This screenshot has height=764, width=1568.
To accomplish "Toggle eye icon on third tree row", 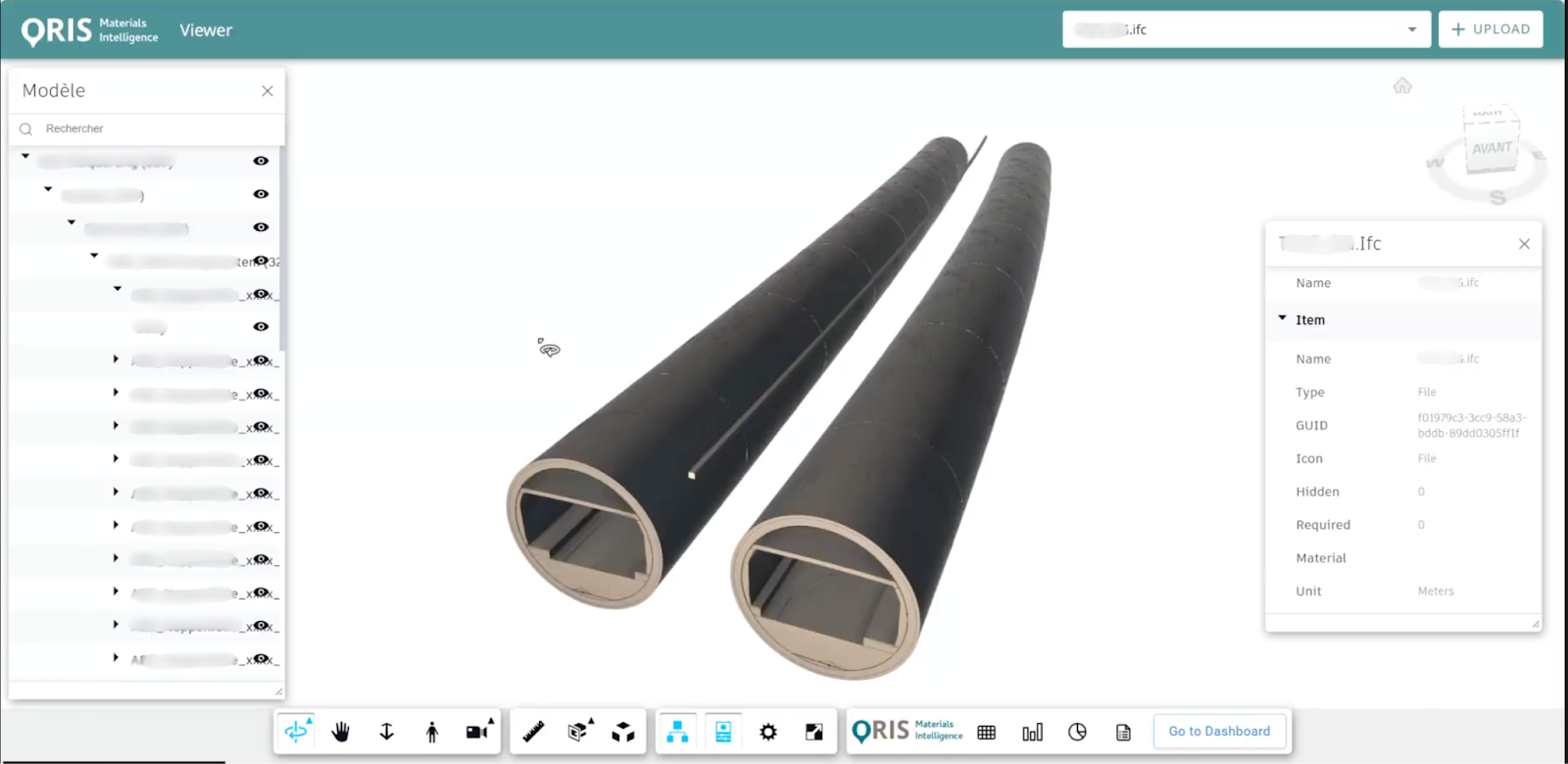I will pyautogui.click(x=261, y=227).
